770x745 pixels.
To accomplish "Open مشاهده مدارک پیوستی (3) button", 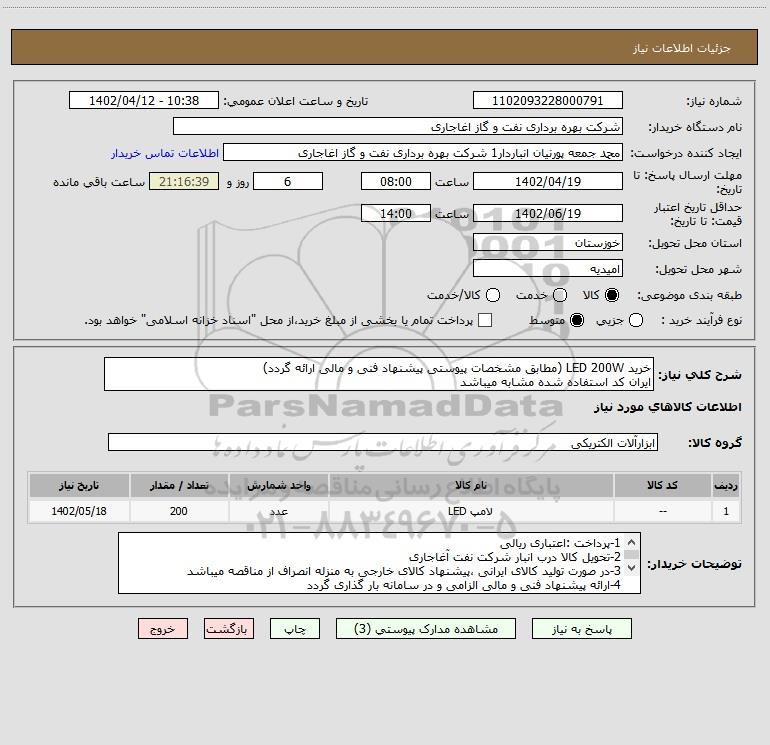I will pyautogui.click(x=426, y=629).
